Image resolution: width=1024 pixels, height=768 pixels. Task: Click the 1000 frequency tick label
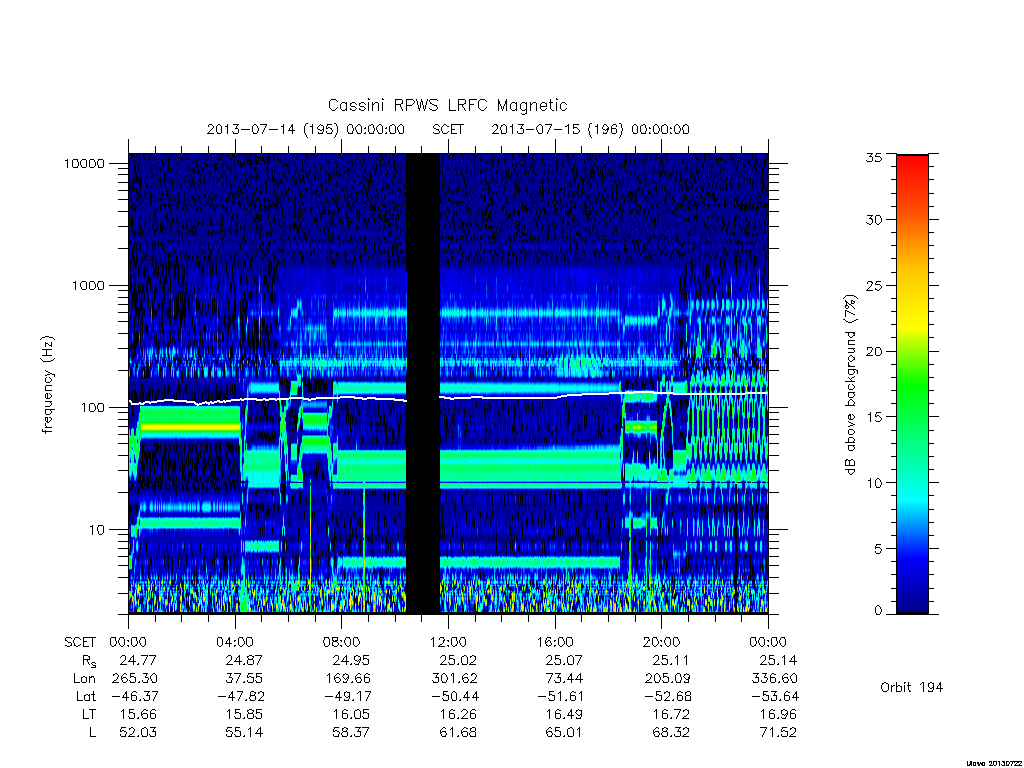click(88, 285)
